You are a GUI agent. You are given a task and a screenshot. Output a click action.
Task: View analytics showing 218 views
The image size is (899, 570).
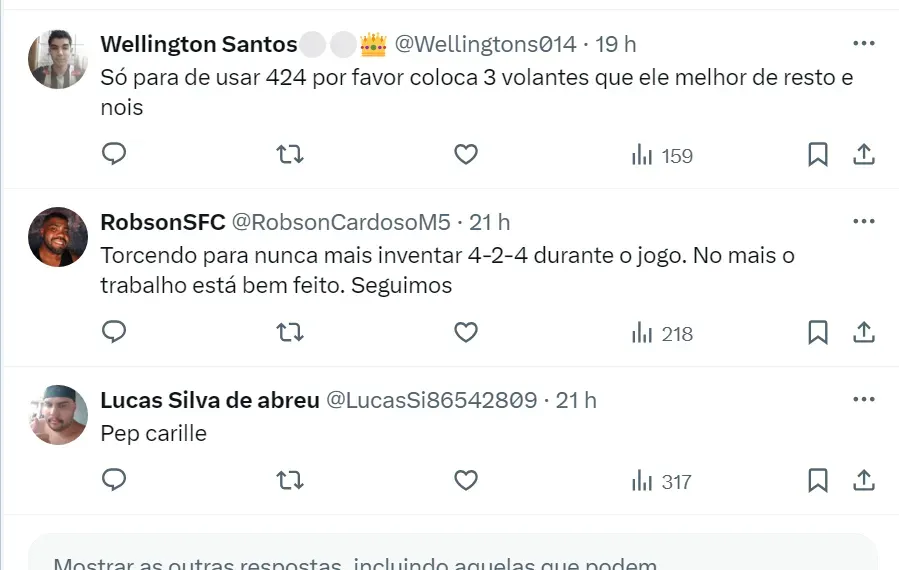coord(662,334)
